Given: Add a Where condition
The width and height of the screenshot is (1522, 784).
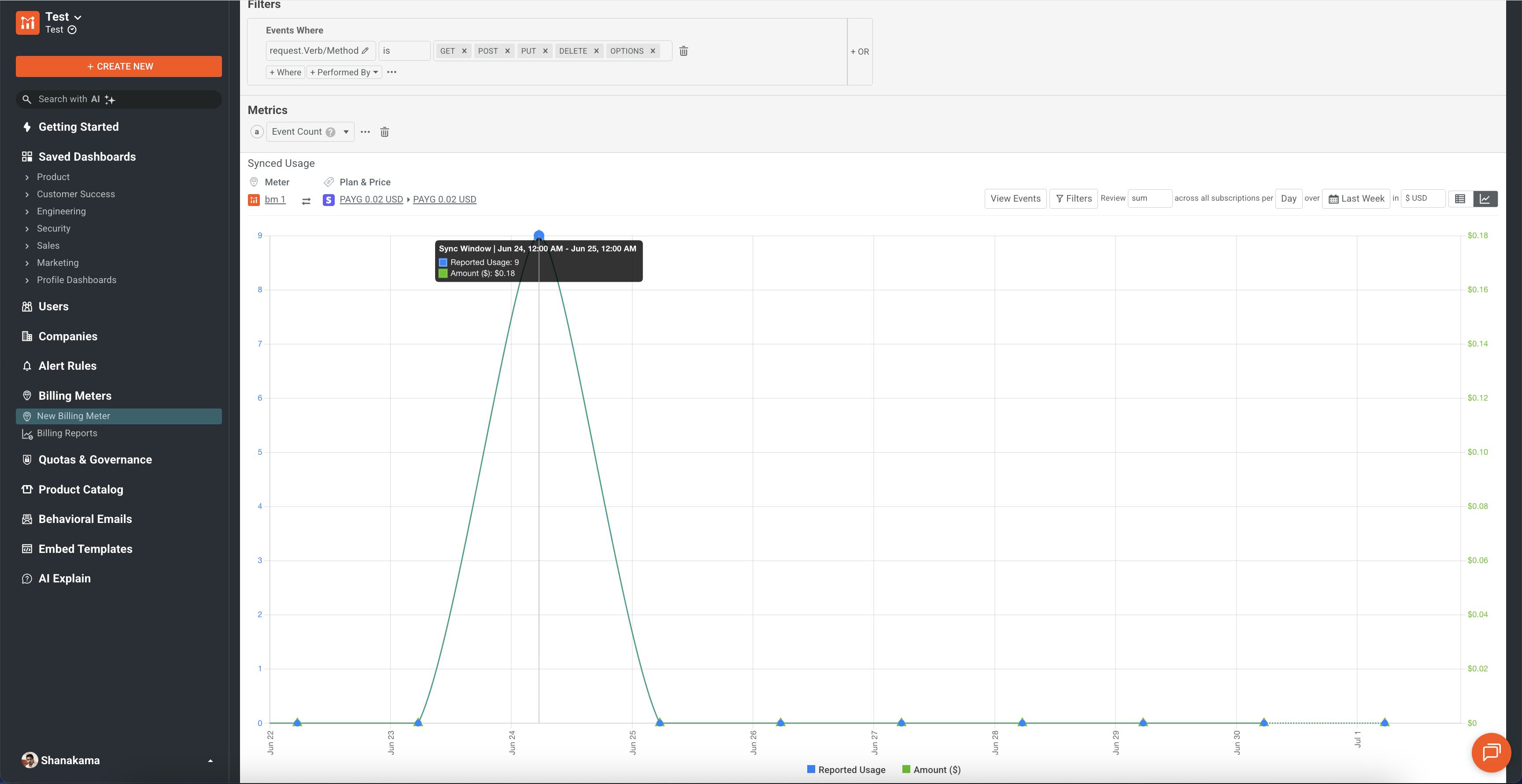Looking at the screenshot, I should click(x=285, y=72).
